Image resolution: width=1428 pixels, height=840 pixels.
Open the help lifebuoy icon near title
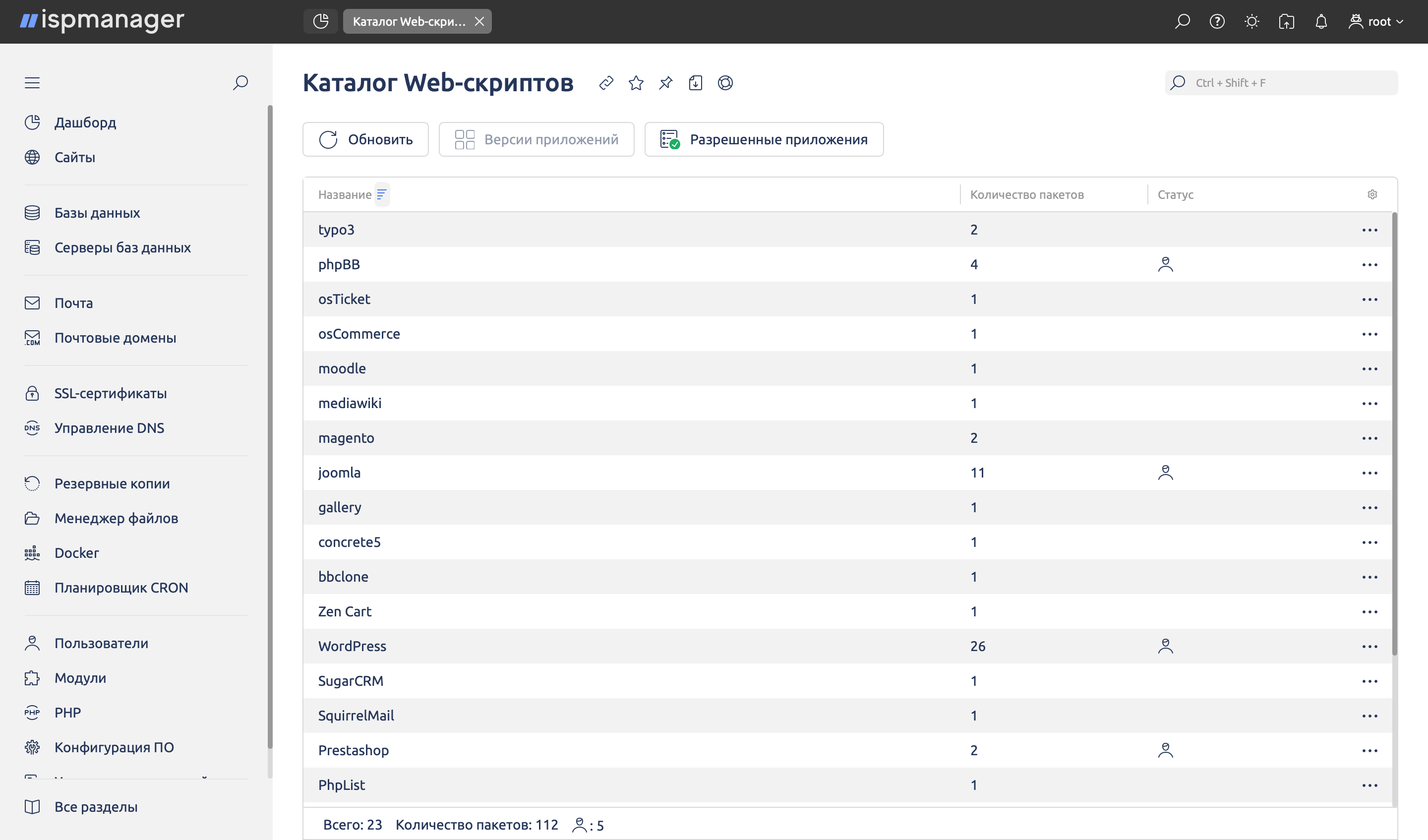(725, 83)
